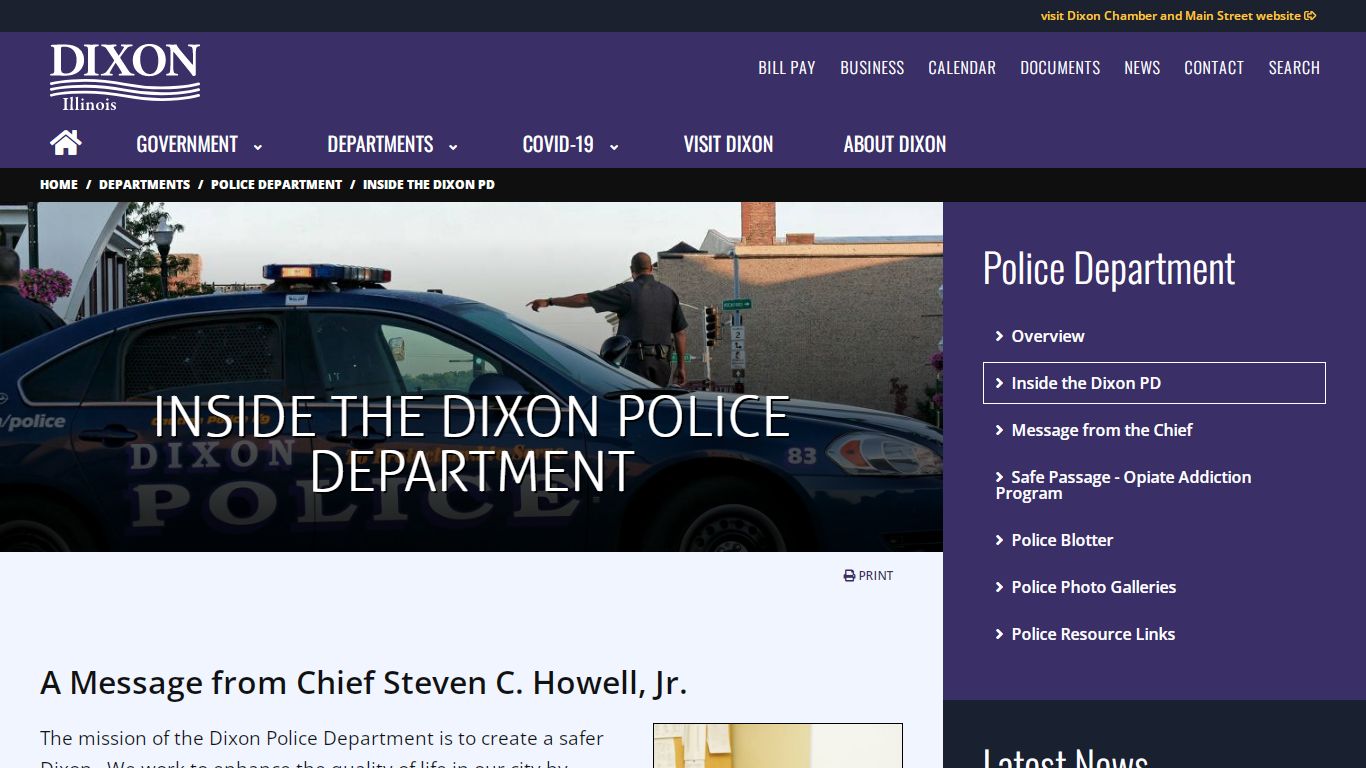Click external link icon after Chamber website text
This screenshot has width=1366, height=768.
click(1310, 16)
